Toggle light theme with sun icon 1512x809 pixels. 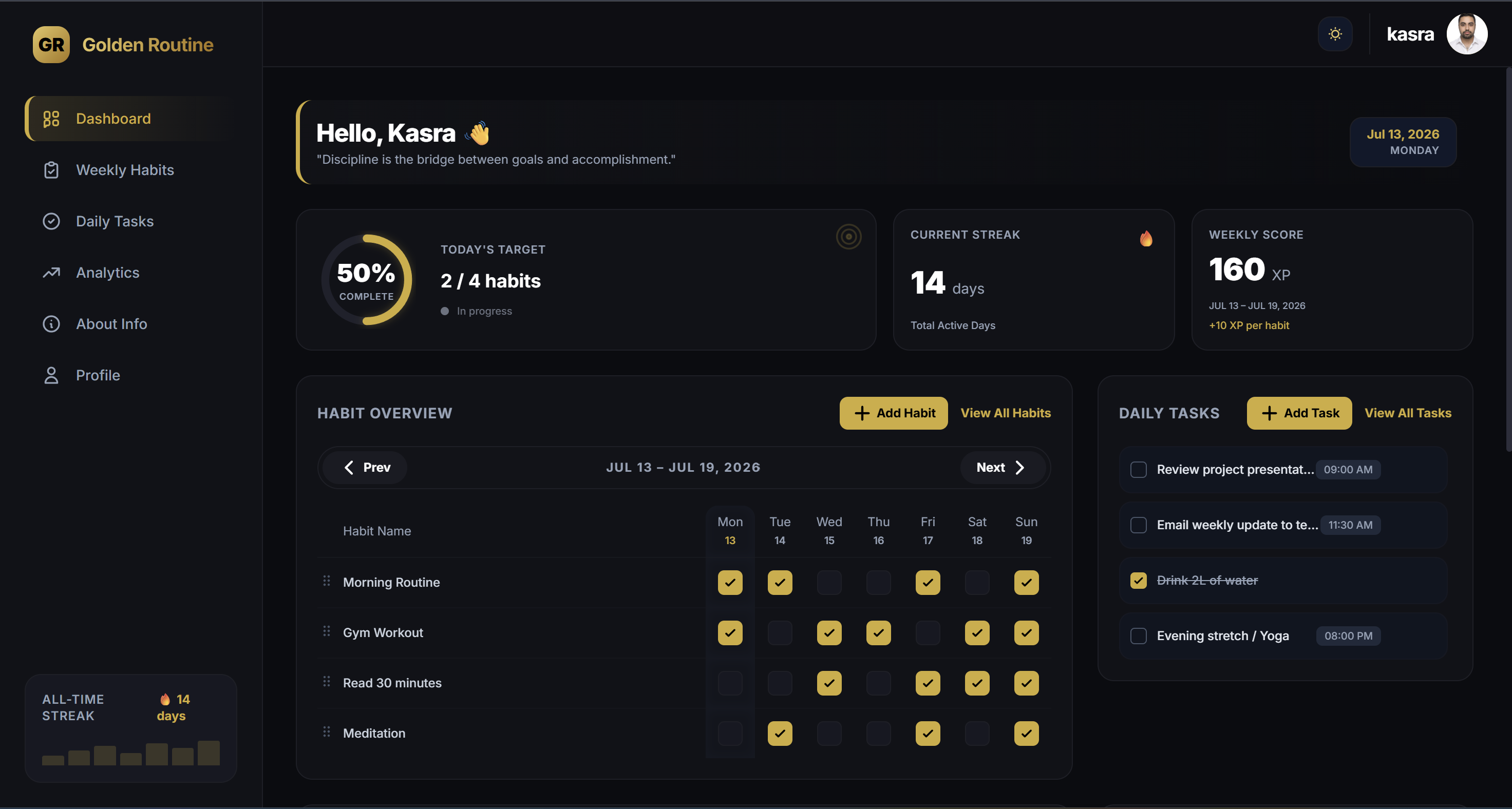(x=1335, y=34)
